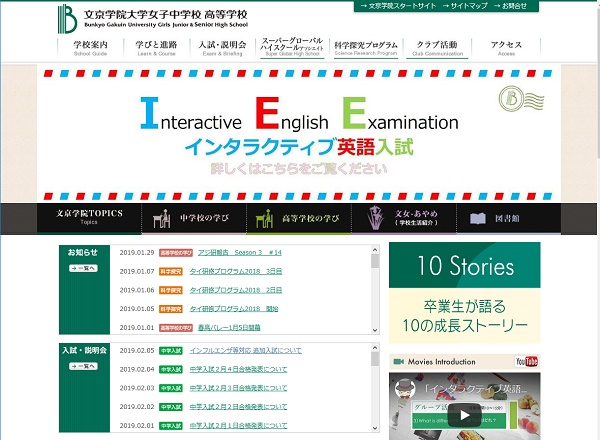Open アジ研報告 Season 3 #14 news link

[x=239, y=253]
